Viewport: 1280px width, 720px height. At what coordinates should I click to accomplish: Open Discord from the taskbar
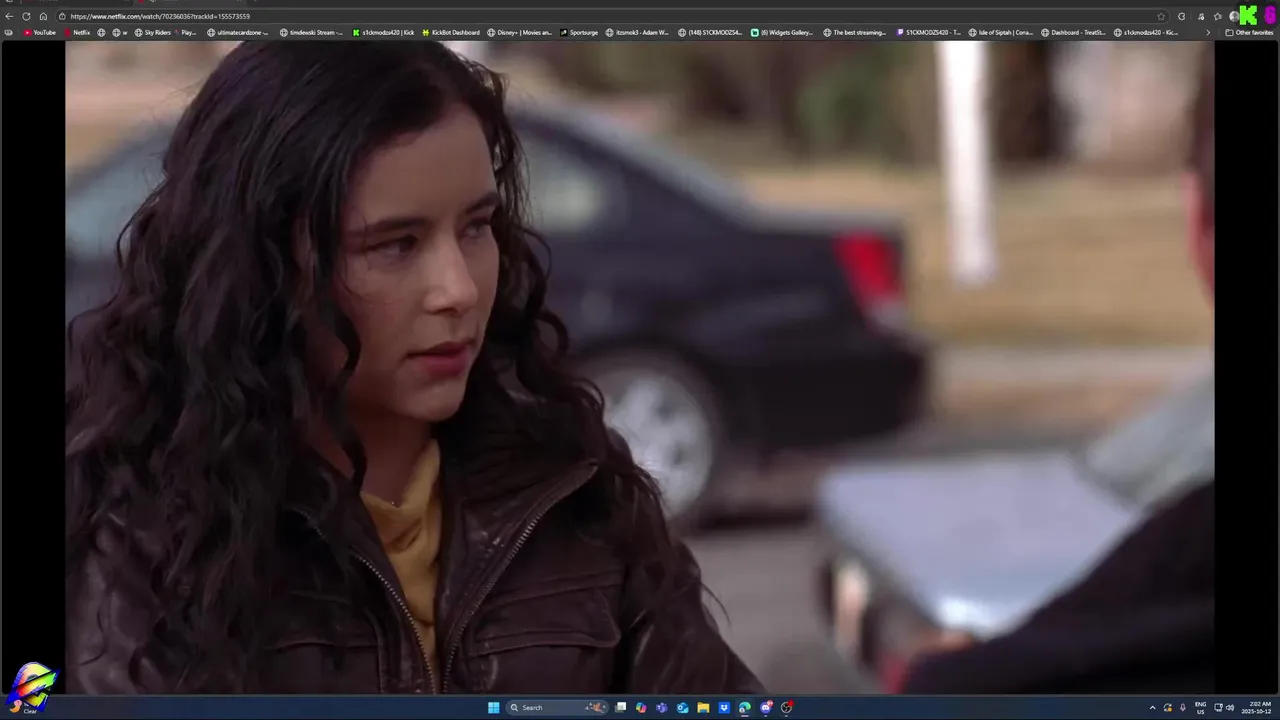(766, 707)
